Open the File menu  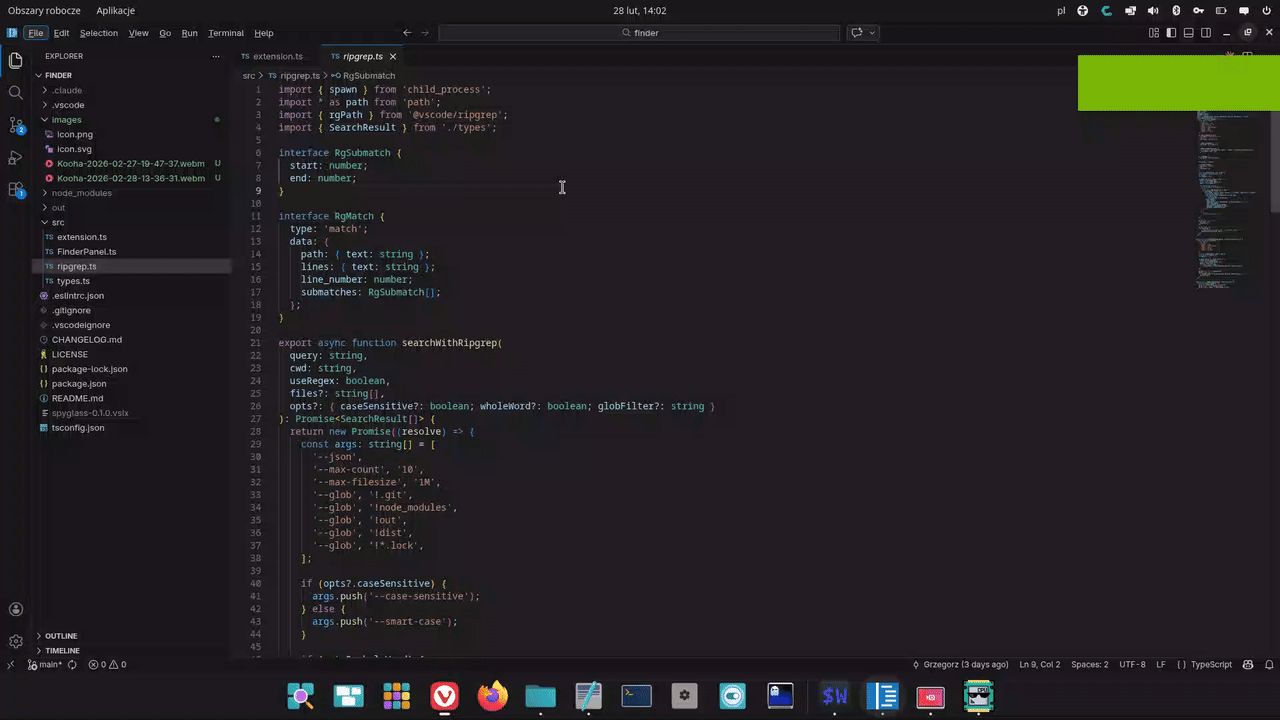pos(35,32)
